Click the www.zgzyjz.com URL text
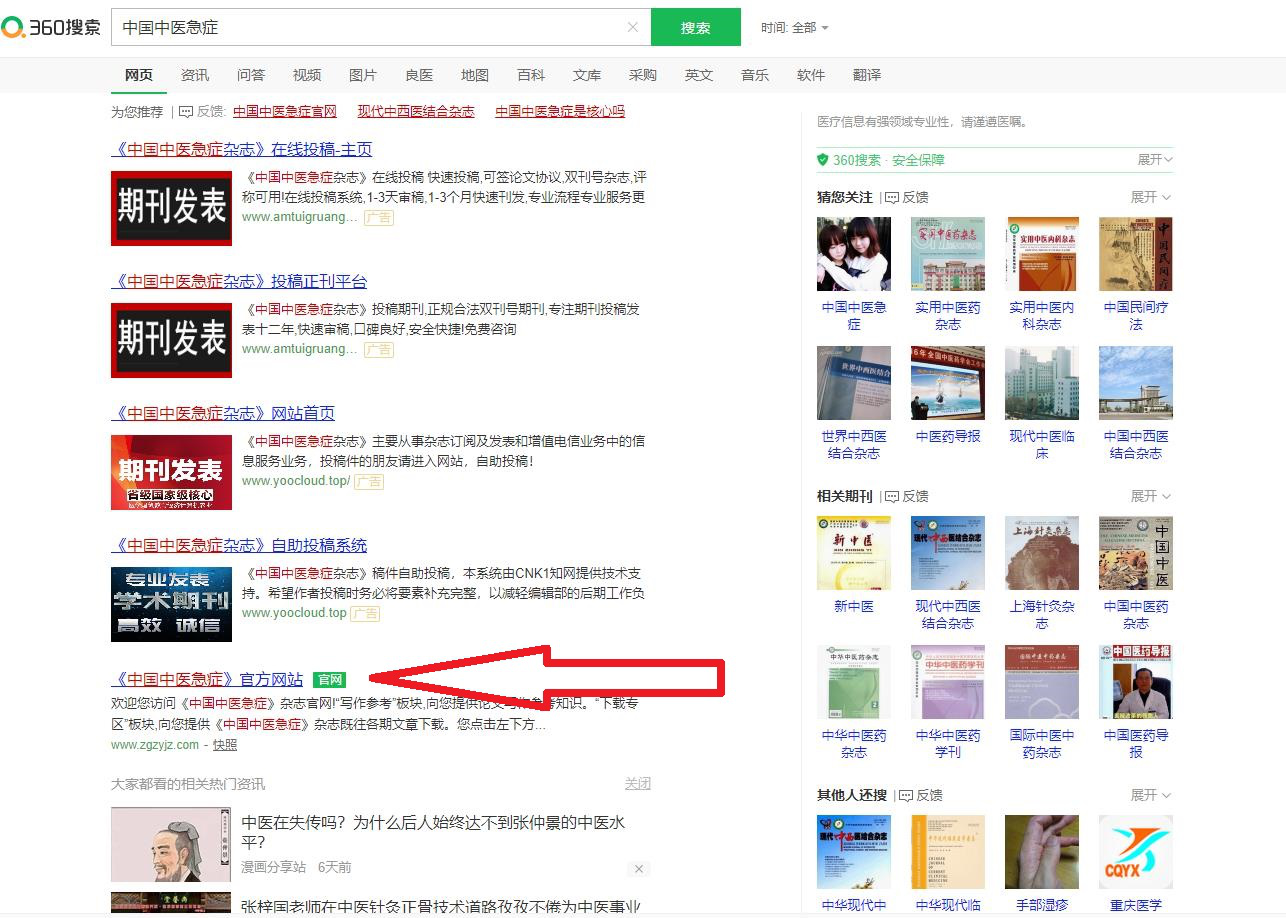 (x=155, y=745)
